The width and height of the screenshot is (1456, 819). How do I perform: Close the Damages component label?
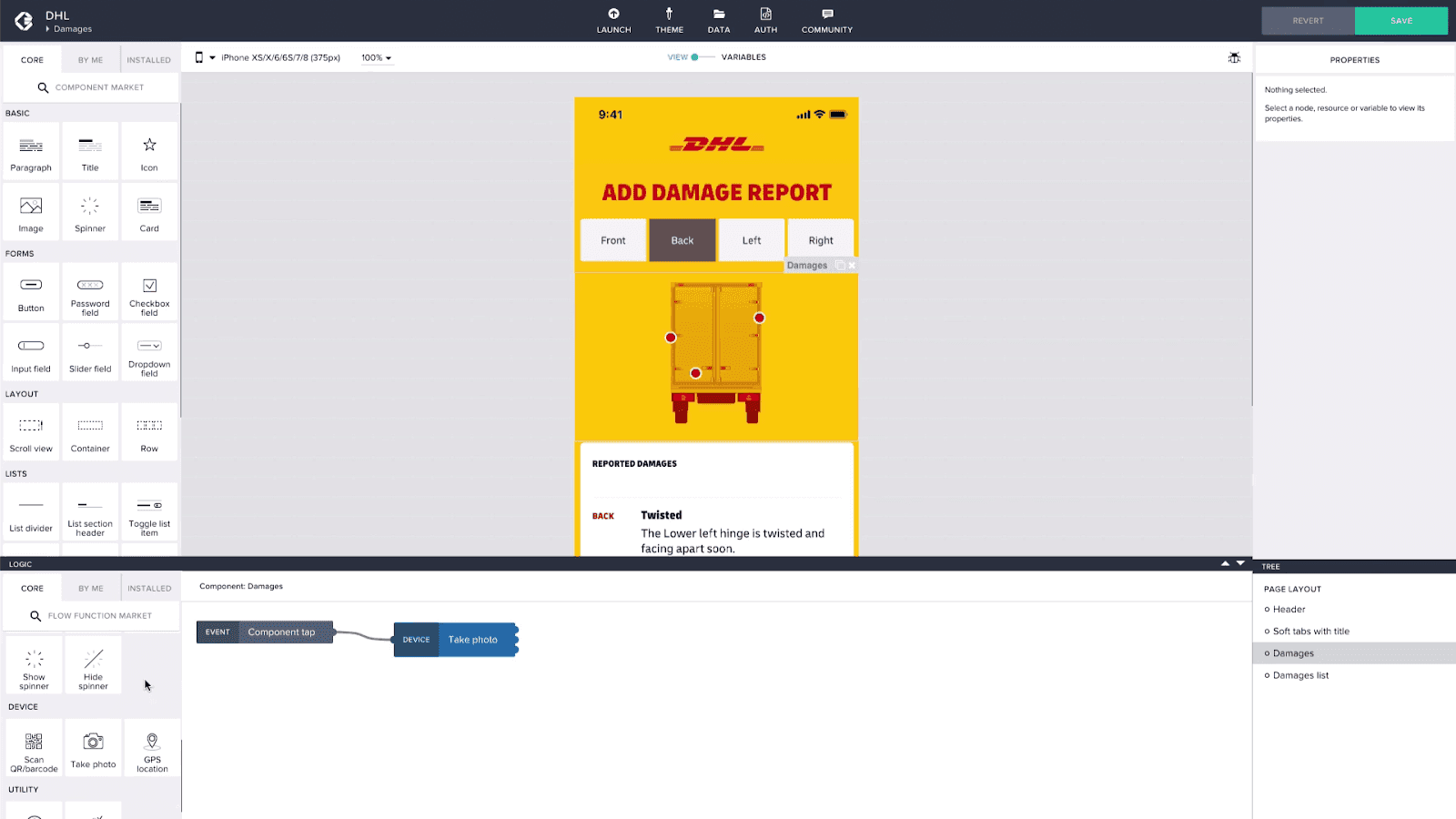pyautogui.click(x=852, y=266)
